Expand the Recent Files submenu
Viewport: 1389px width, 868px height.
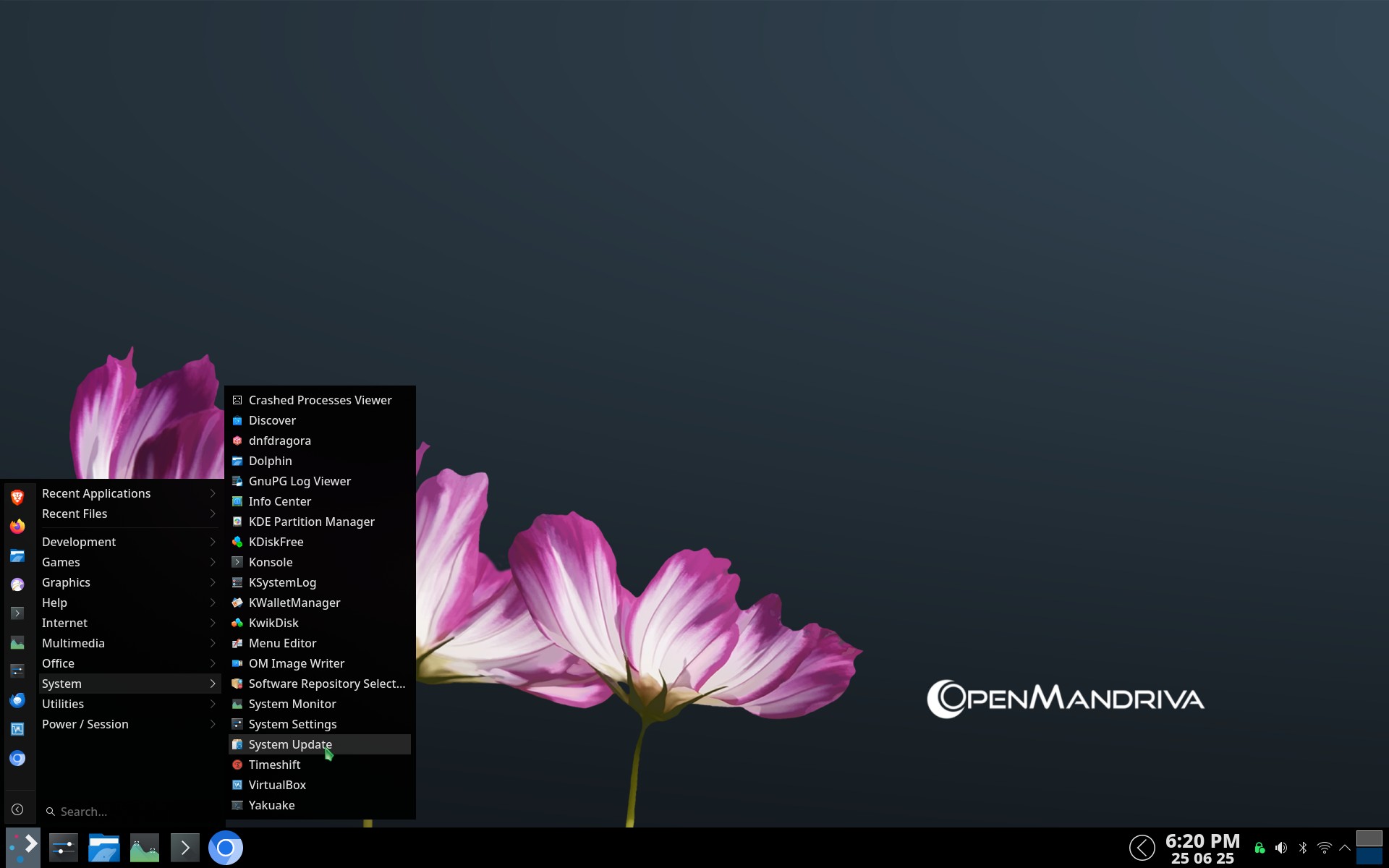[x=130, y=514]
